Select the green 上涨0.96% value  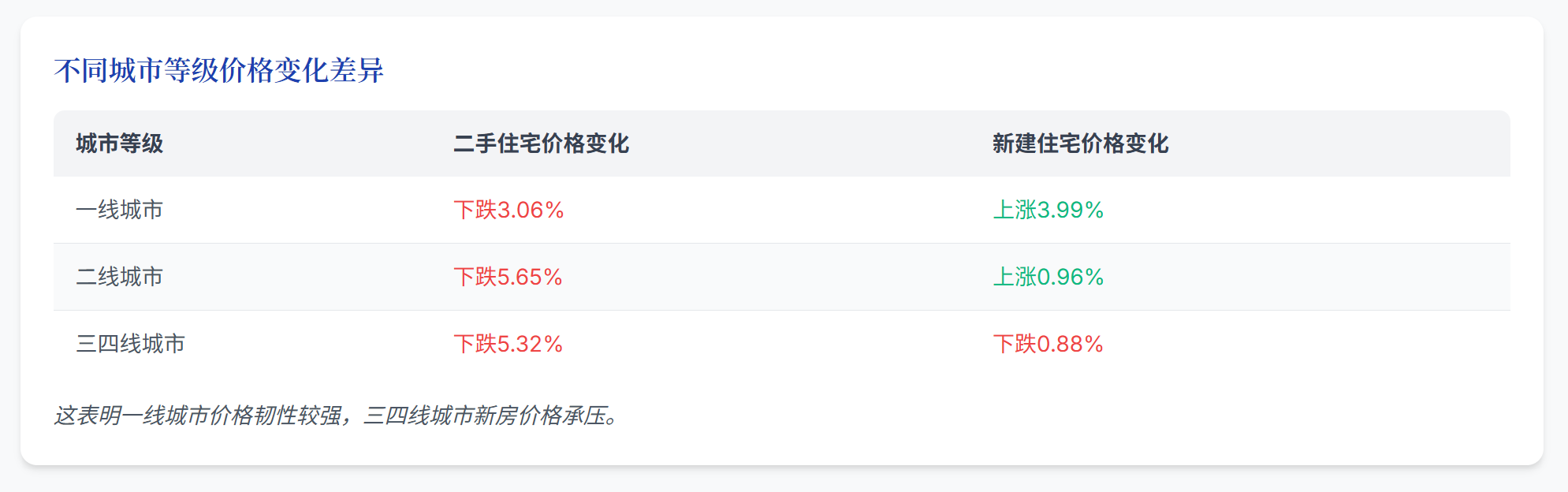(x=1048, y=277)
